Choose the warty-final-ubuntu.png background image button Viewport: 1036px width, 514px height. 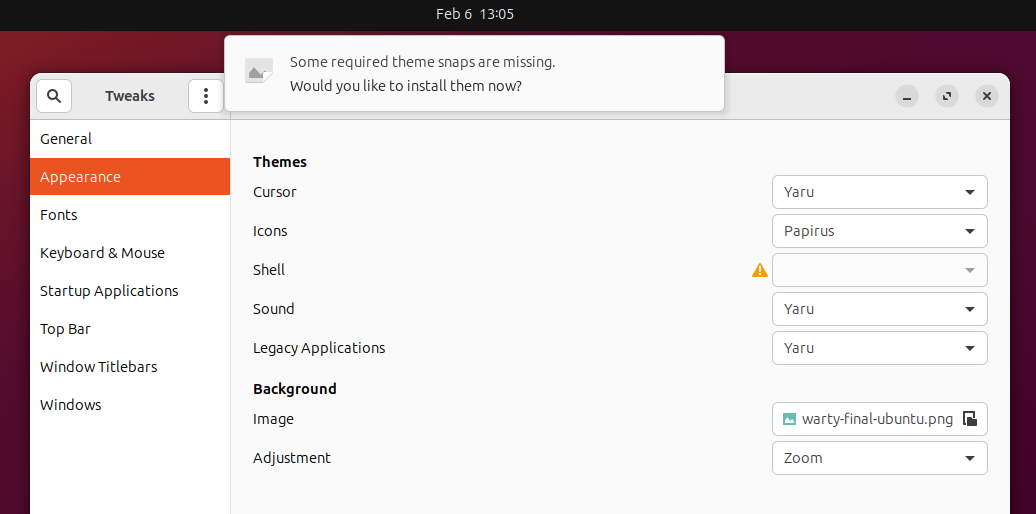[868, 419]
